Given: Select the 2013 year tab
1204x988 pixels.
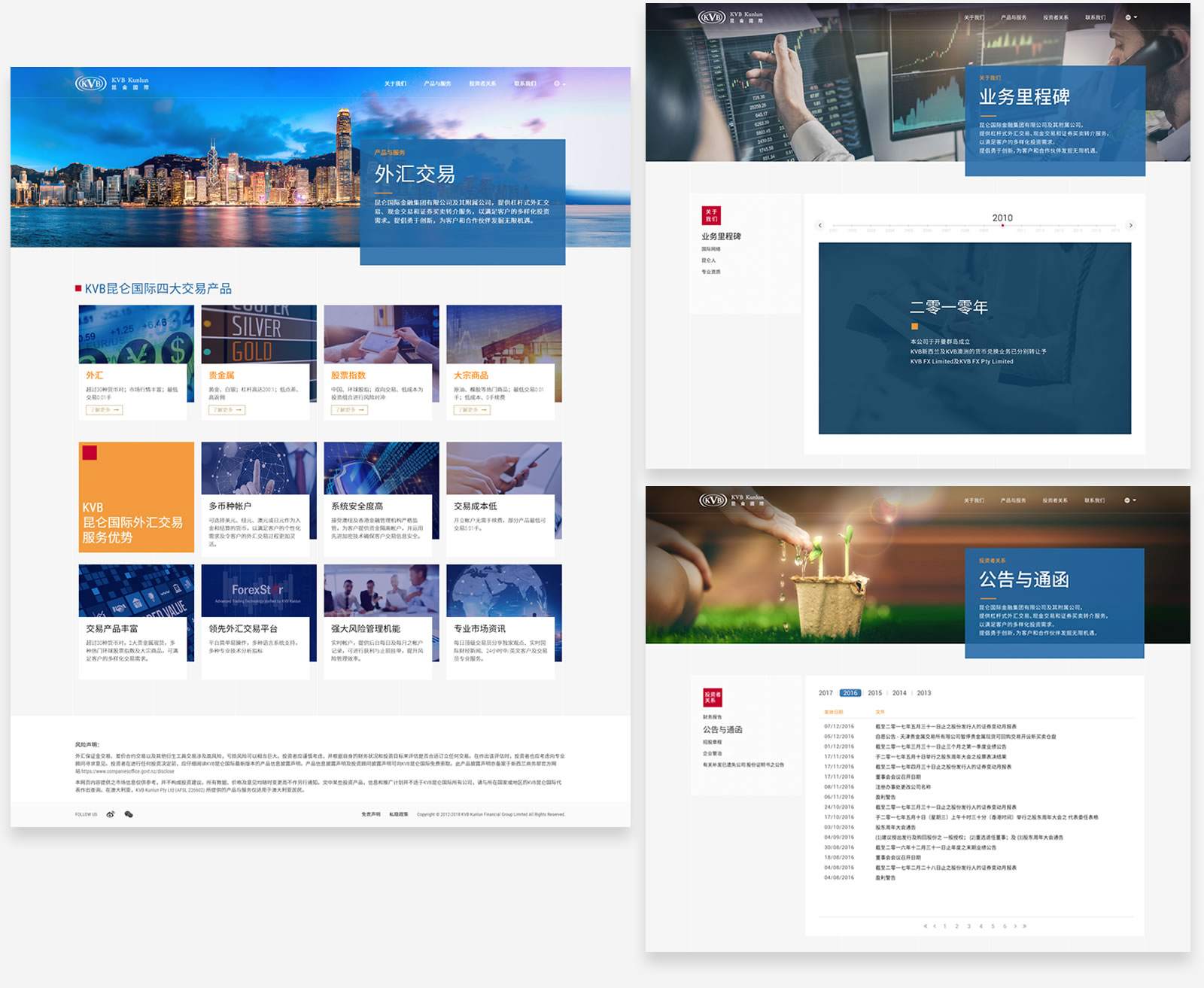Looking at the screenshot, I should click(x=924, y=693).
